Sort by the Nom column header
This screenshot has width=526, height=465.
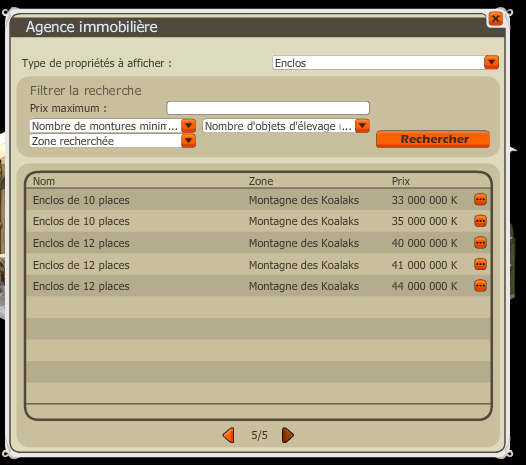pyautogui.click(x=44, y=181)
